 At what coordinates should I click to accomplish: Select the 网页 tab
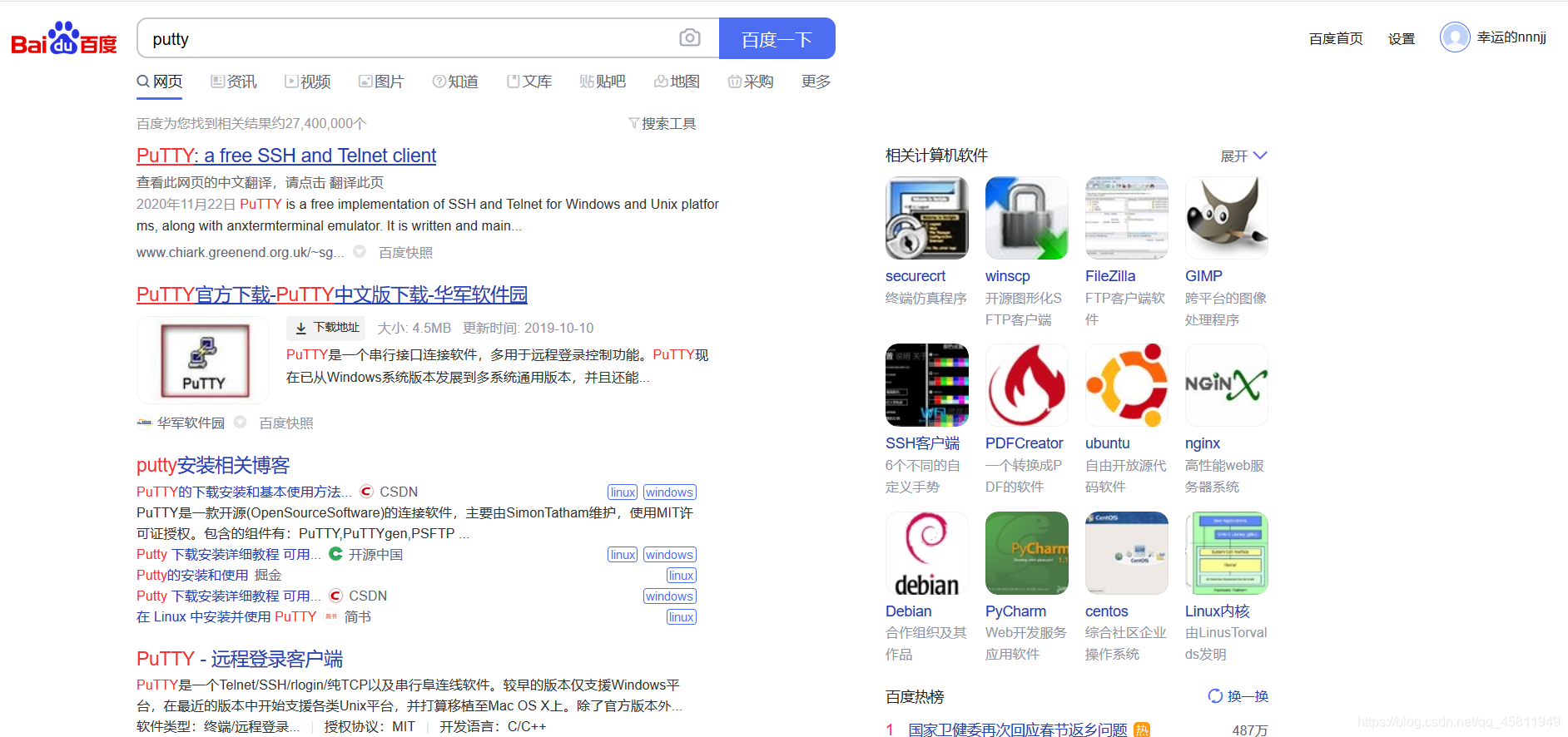click(x=160, y=82)
